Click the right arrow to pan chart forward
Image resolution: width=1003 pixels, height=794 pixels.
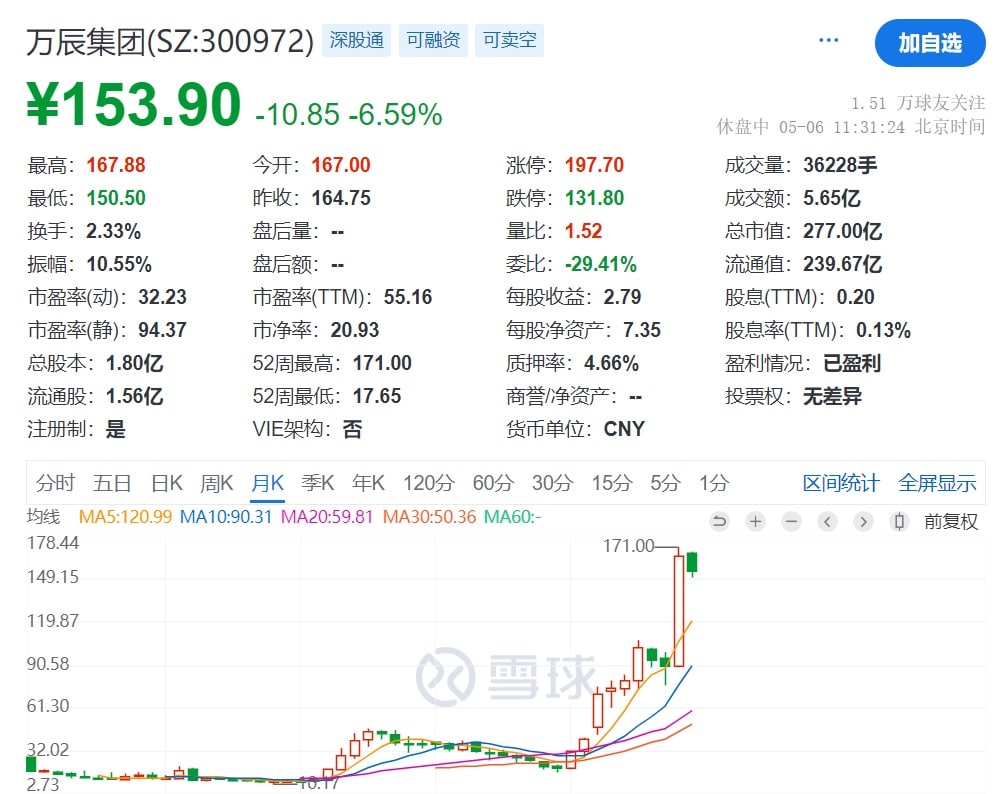(862, 521)
